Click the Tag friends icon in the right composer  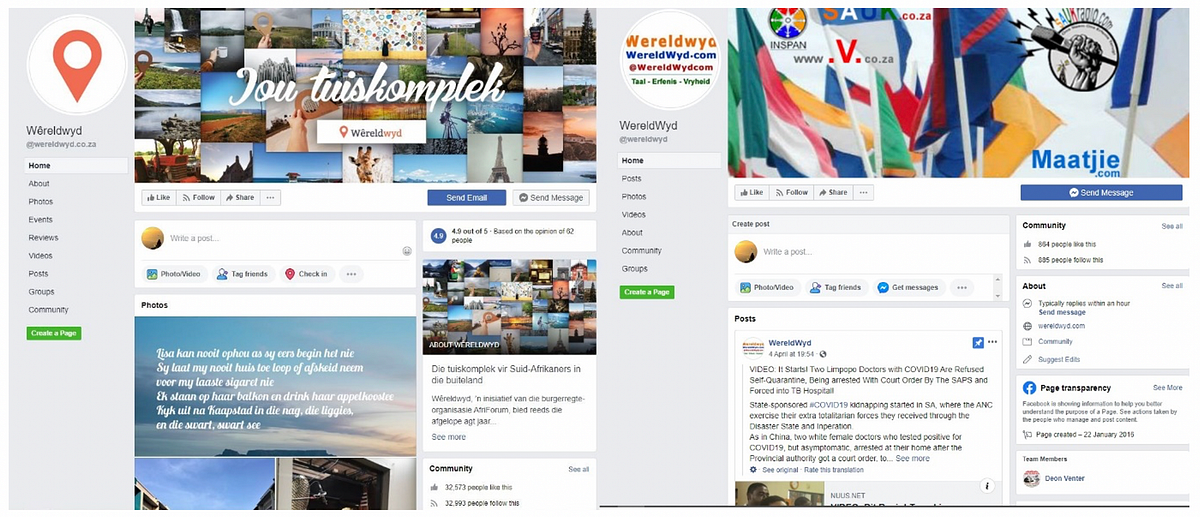click(x=814, y=287)
